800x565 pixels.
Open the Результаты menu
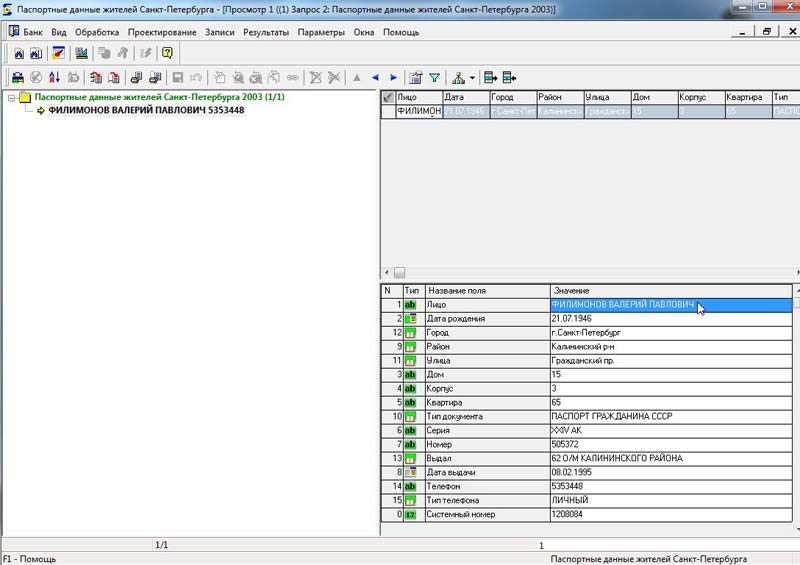tap(266, 32)
